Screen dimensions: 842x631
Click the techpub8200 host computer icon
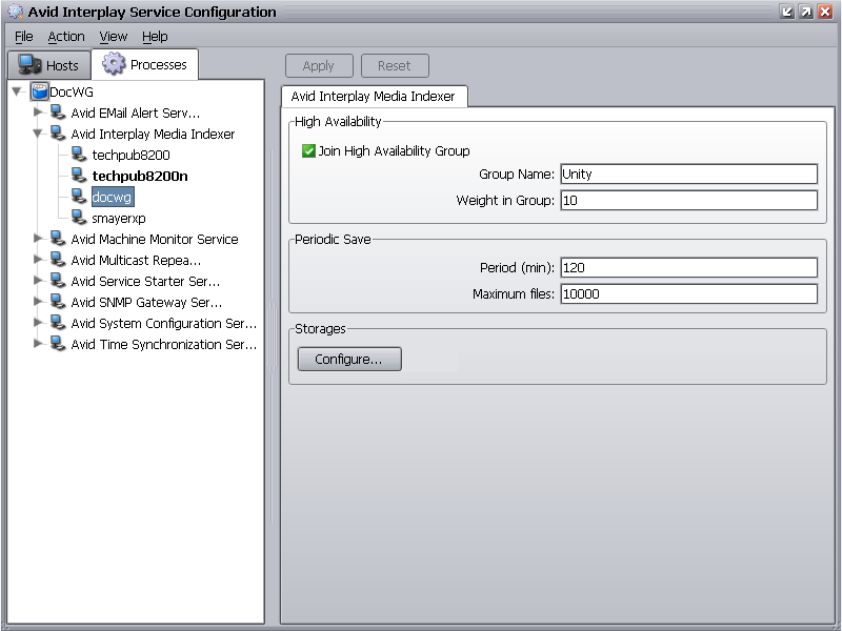(x=79, y=154)
